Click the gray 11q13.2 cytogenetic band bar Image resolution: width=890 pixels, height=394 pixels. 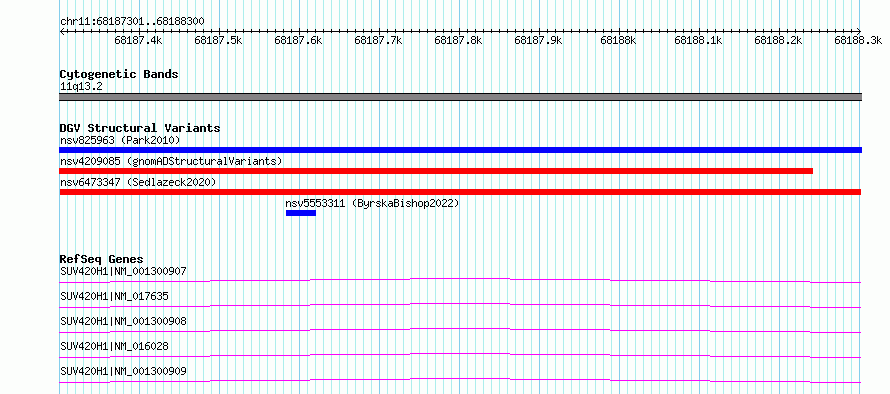point(460,97)
